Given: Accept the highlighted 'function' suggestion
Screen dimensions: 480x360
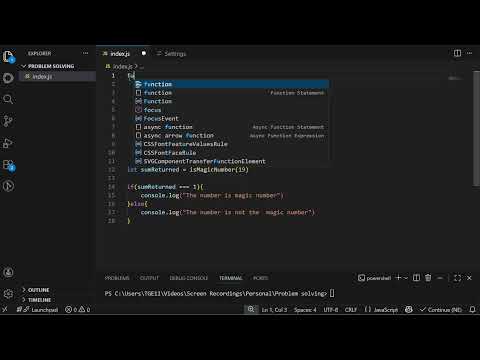Looking at the screenshot, I should click(231, 84).
